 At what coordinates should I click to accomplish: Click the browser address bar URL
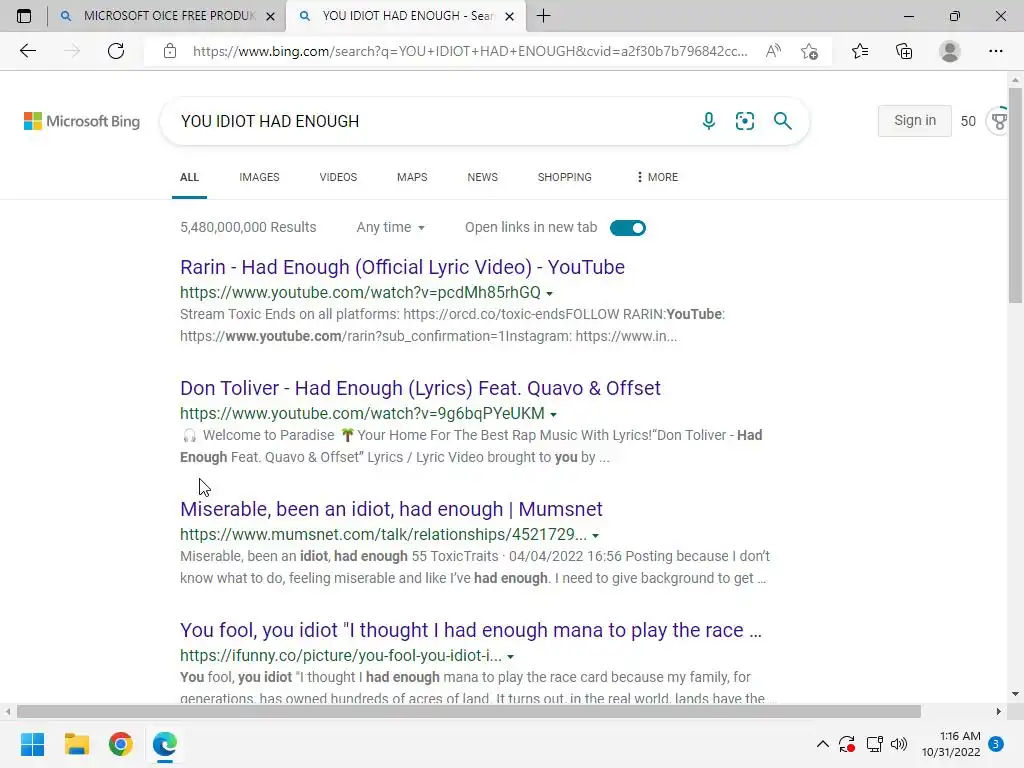(470, 51)
